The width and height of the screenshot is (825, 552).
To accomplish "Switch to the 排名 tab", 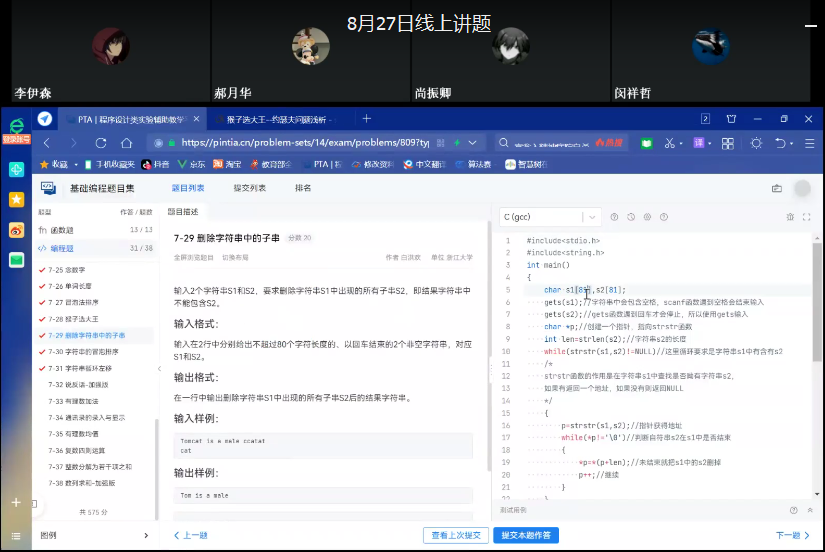I will 302,188.
